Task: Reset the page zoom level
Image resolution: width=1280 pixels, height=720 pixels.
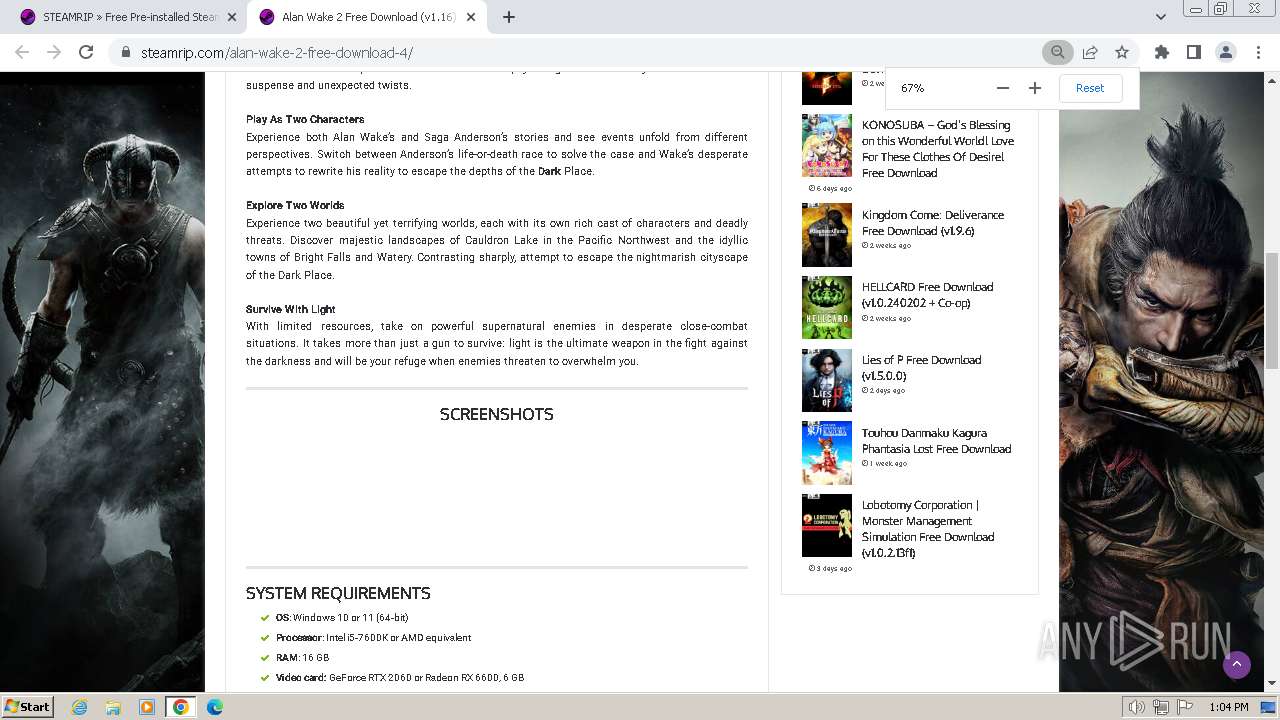Action: (1090, 88)
